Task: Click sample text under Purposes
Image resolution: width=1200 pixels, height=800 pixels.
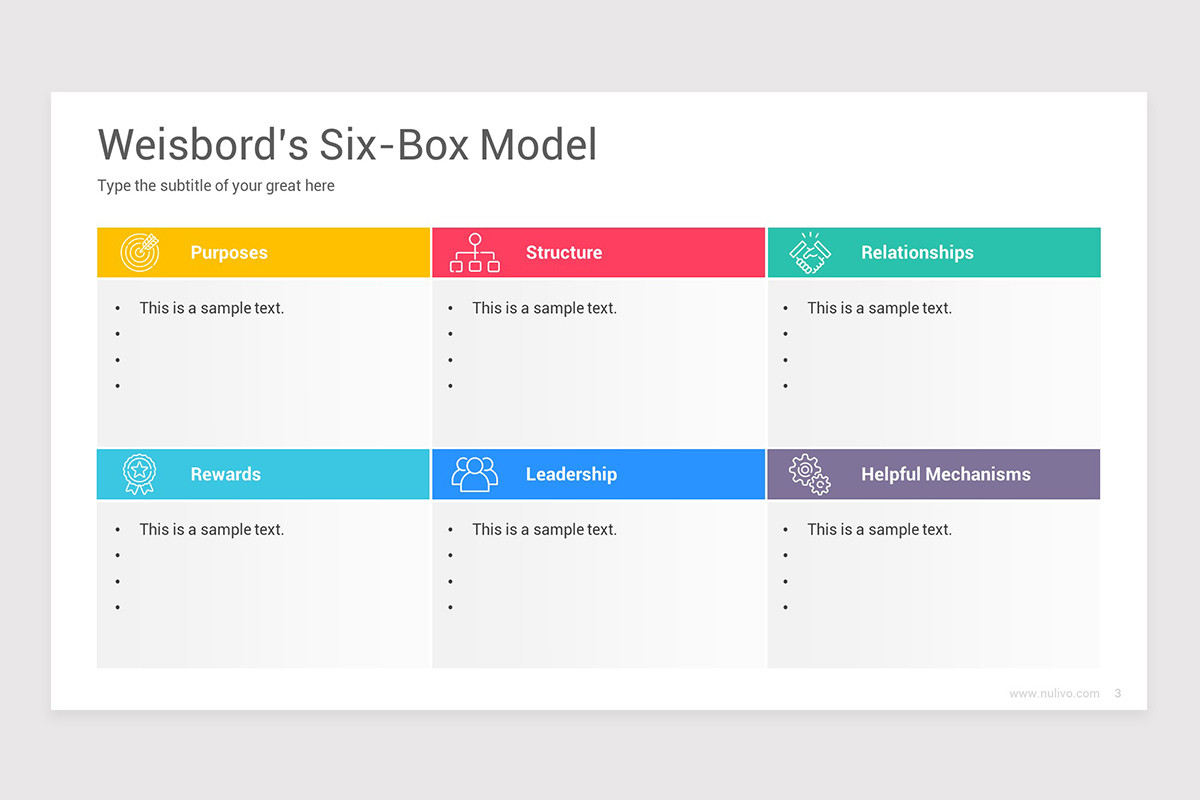Action: tap(212, 308)
